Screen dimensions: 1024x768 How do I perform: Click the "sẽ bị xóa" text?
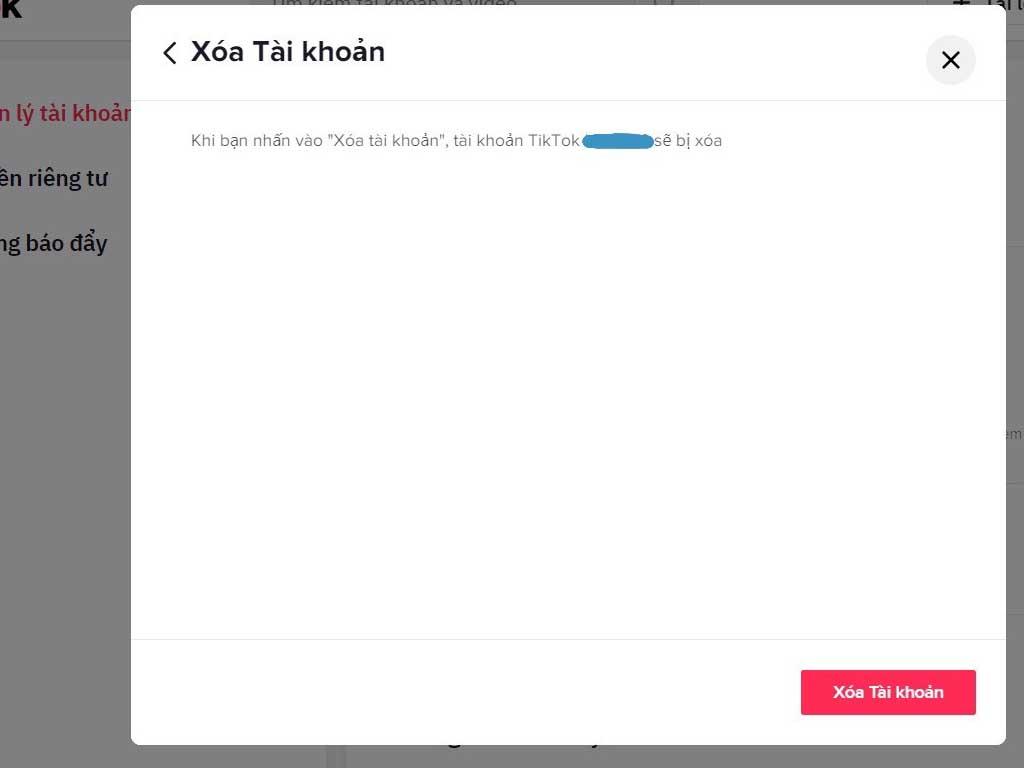[688, 141]
